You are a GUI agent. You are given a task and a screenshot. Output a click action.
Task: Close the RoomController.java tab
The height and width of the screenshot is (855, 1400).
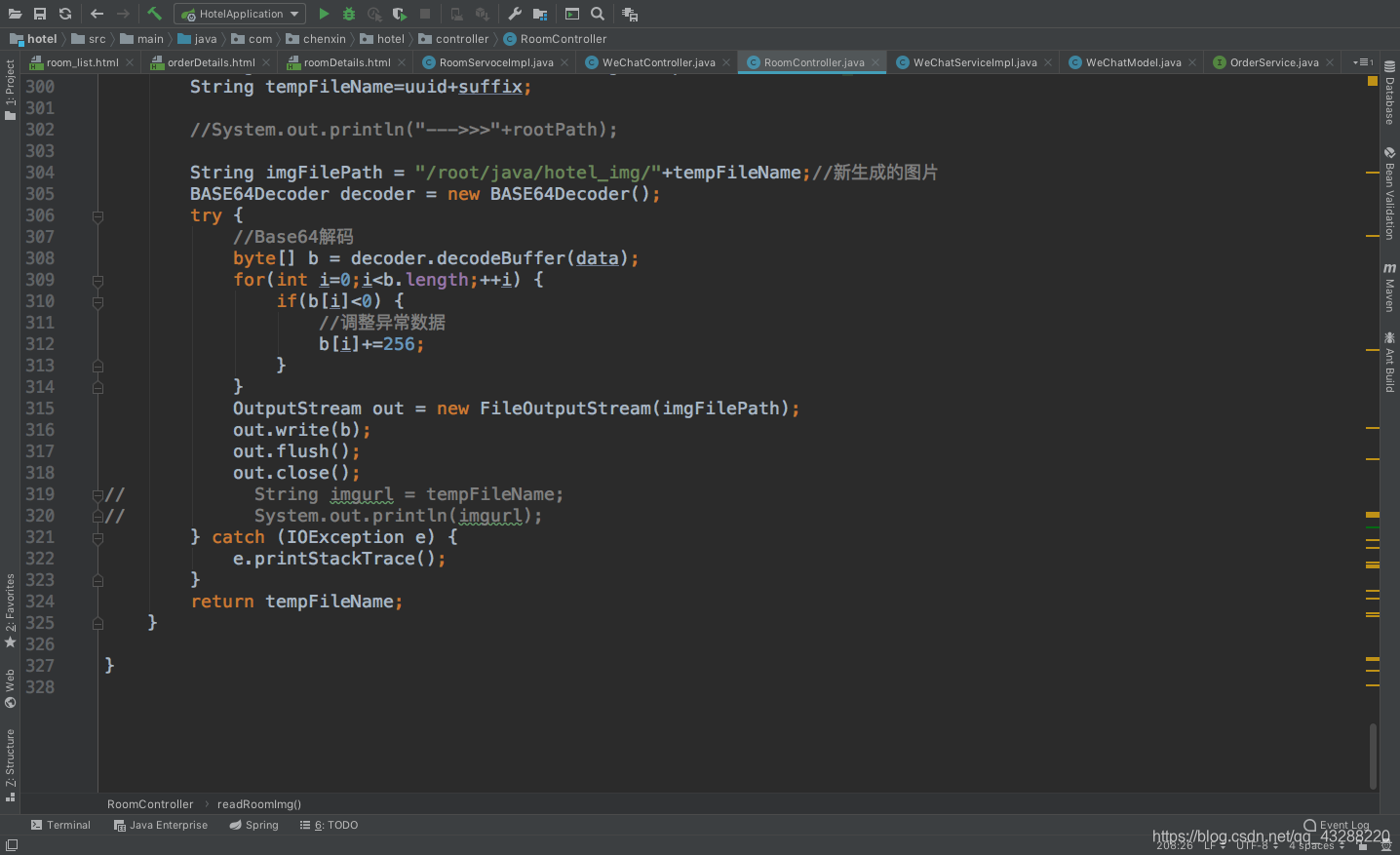(875, 62)
